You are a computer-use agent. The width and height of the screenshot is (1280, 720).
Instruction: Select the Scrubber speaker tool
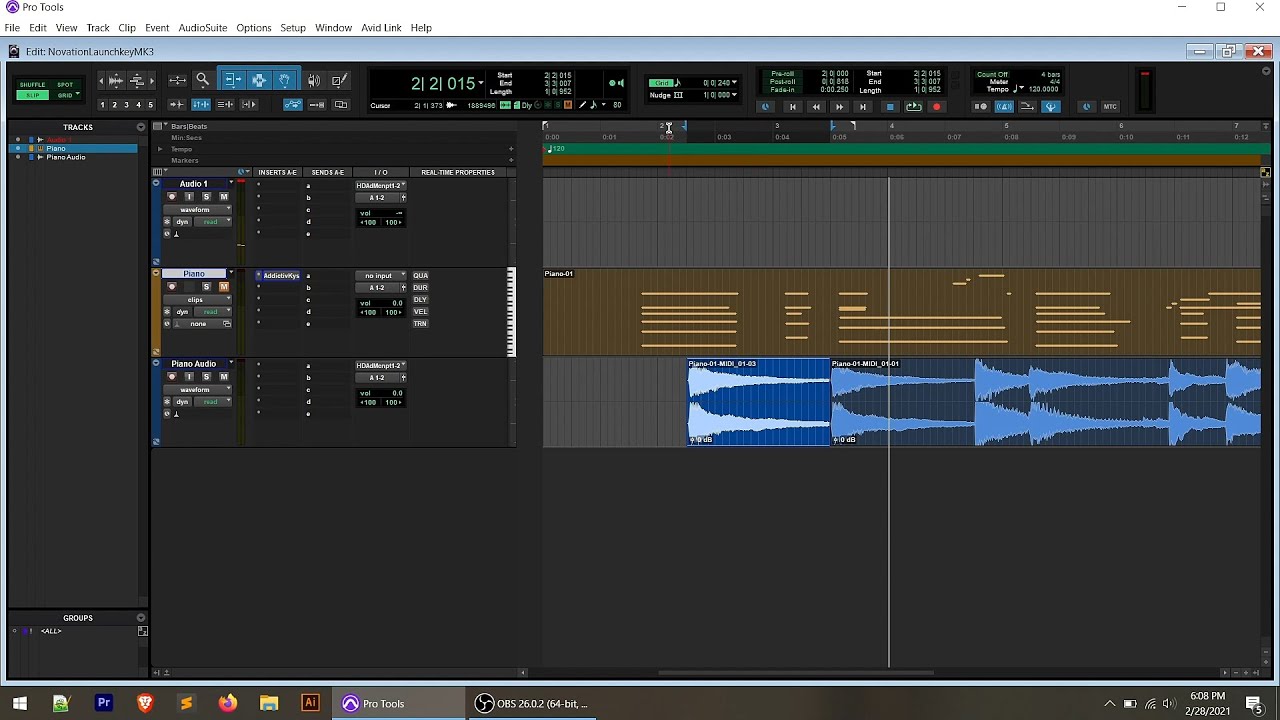tap(314, 80)
